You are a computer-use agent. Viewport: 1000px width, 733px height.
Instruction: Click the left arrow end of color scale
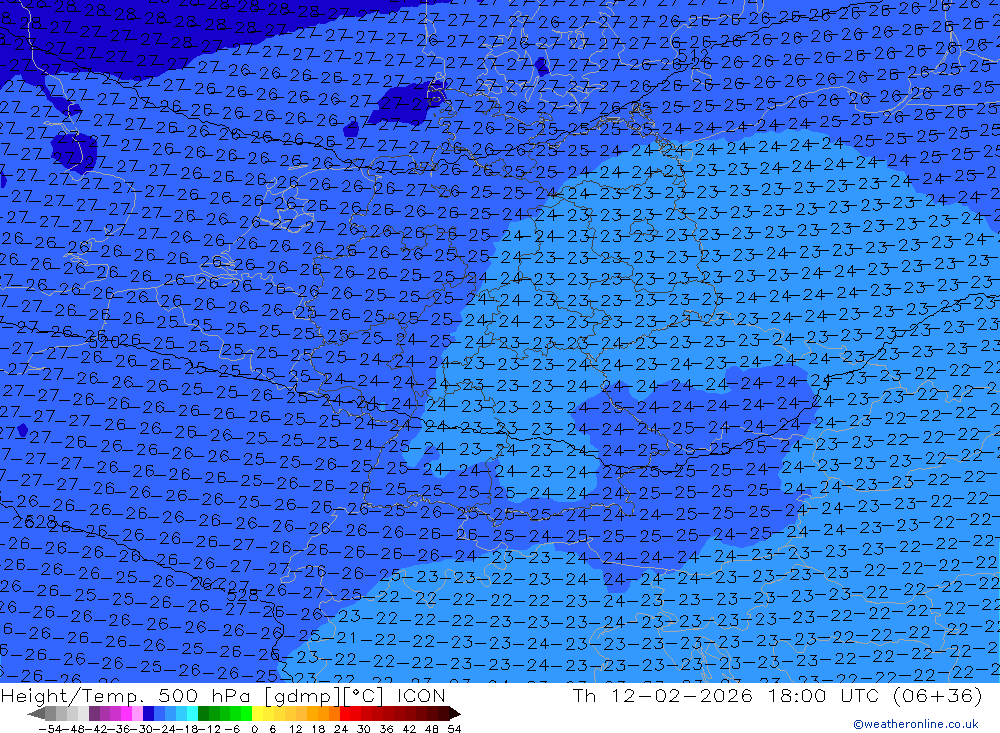point(36,714)
